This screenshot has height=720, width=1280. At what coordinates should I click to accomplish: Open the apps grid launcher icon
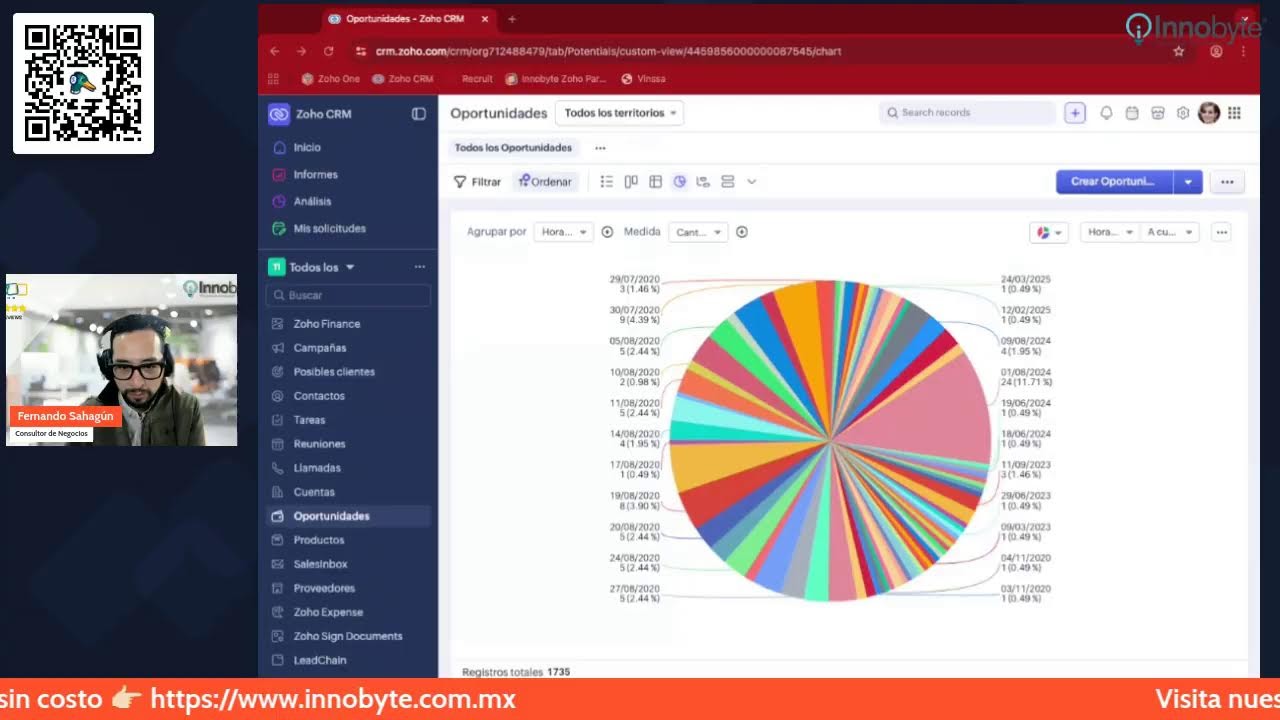(x=1234, y=113)
